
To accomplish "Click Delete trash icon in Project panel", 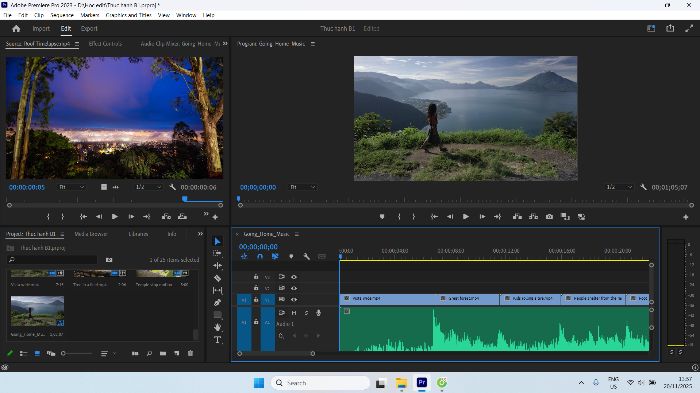I will pos(191,353).
